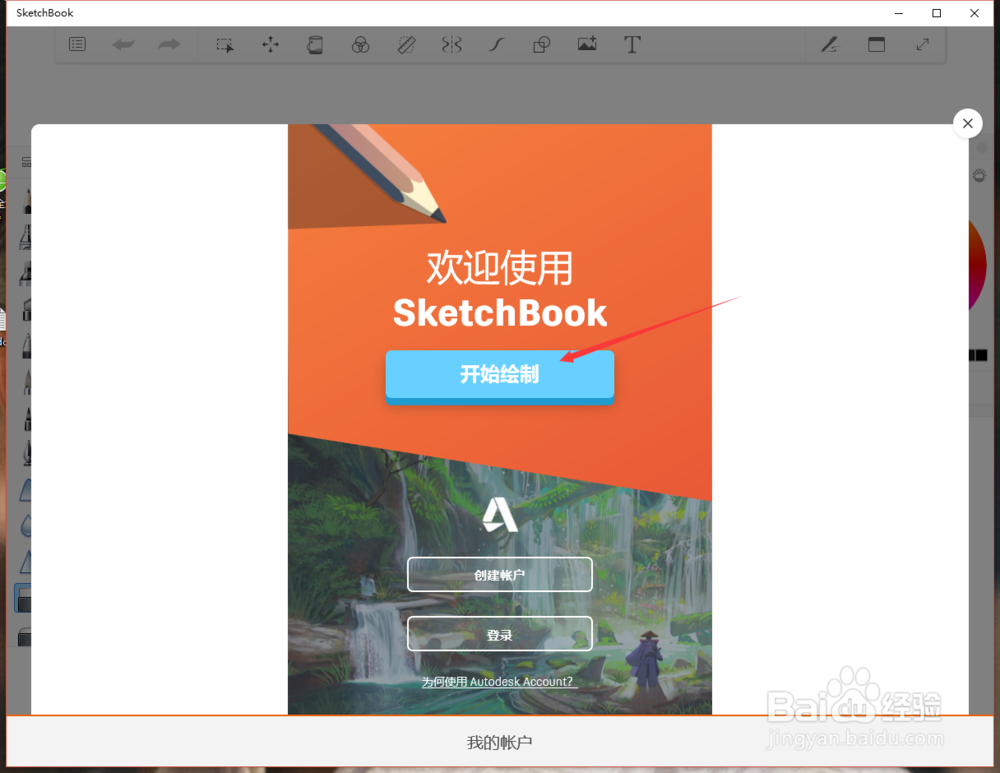Click the Redo arrow in the toolbar
This screenshot has width=1000, height=773.
click(x=169, y=44)
